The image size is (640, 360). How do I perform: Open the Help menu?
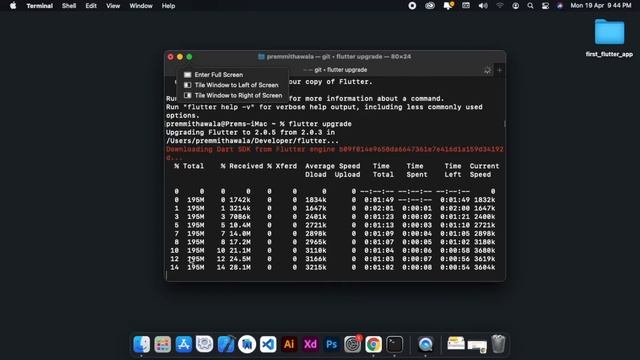(x=168, y=6)
